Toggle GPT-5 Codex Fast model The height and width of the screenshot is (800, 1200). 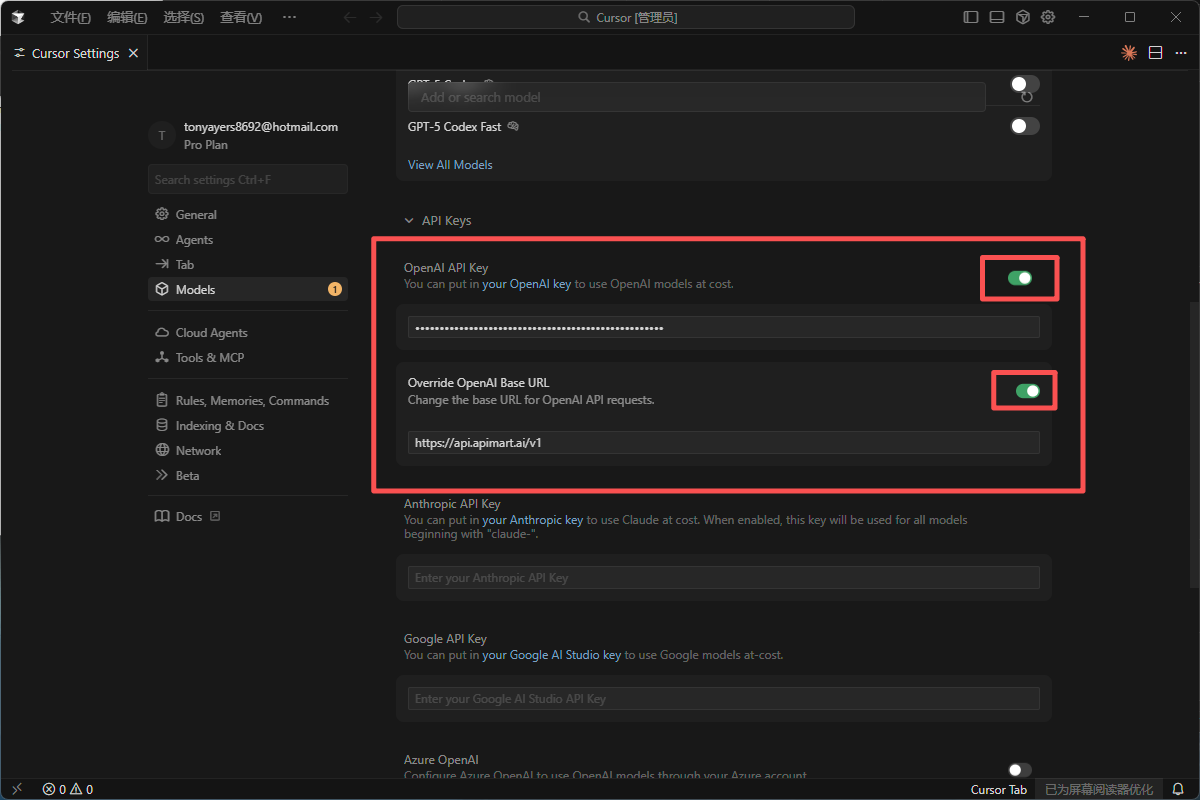pos(1024,126)
